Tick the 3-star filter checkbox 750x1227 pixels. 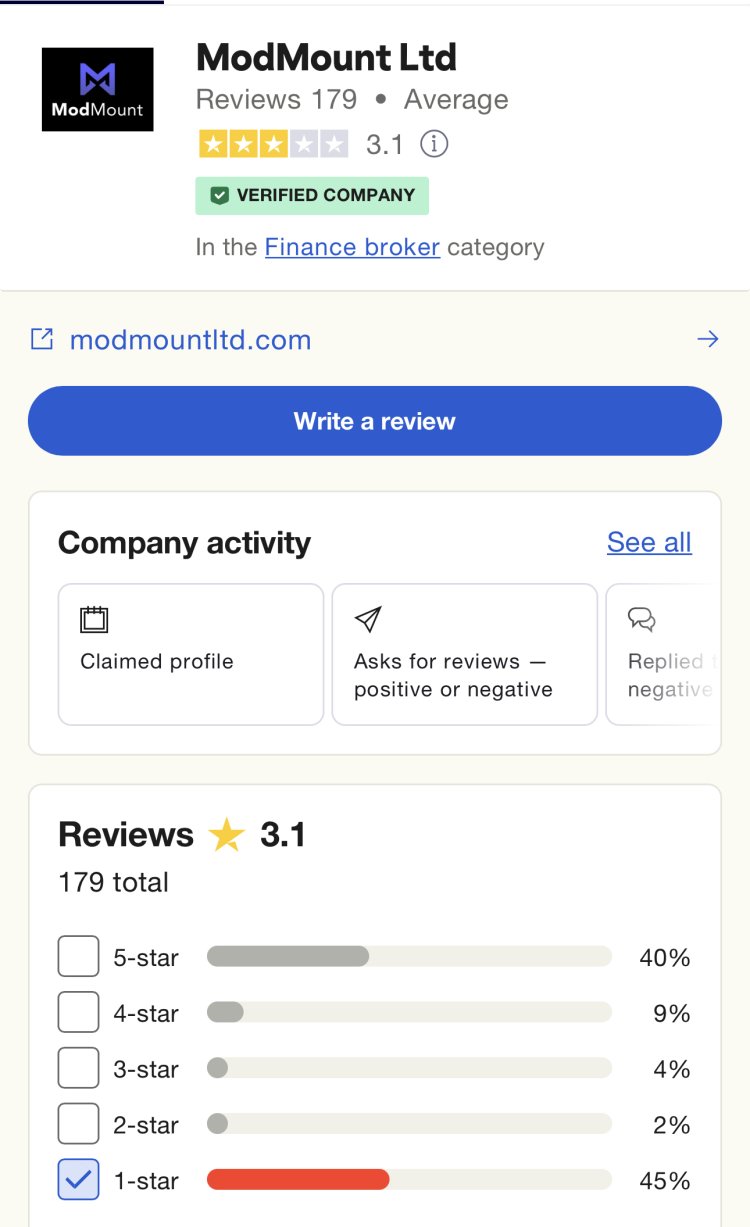(79, 1069)
